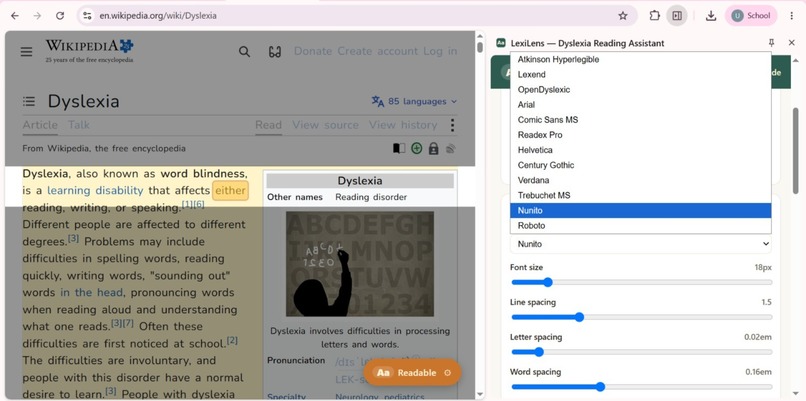Open the View history tab
806x401 pixels.
pyautogui.click(x=402, y=125)
